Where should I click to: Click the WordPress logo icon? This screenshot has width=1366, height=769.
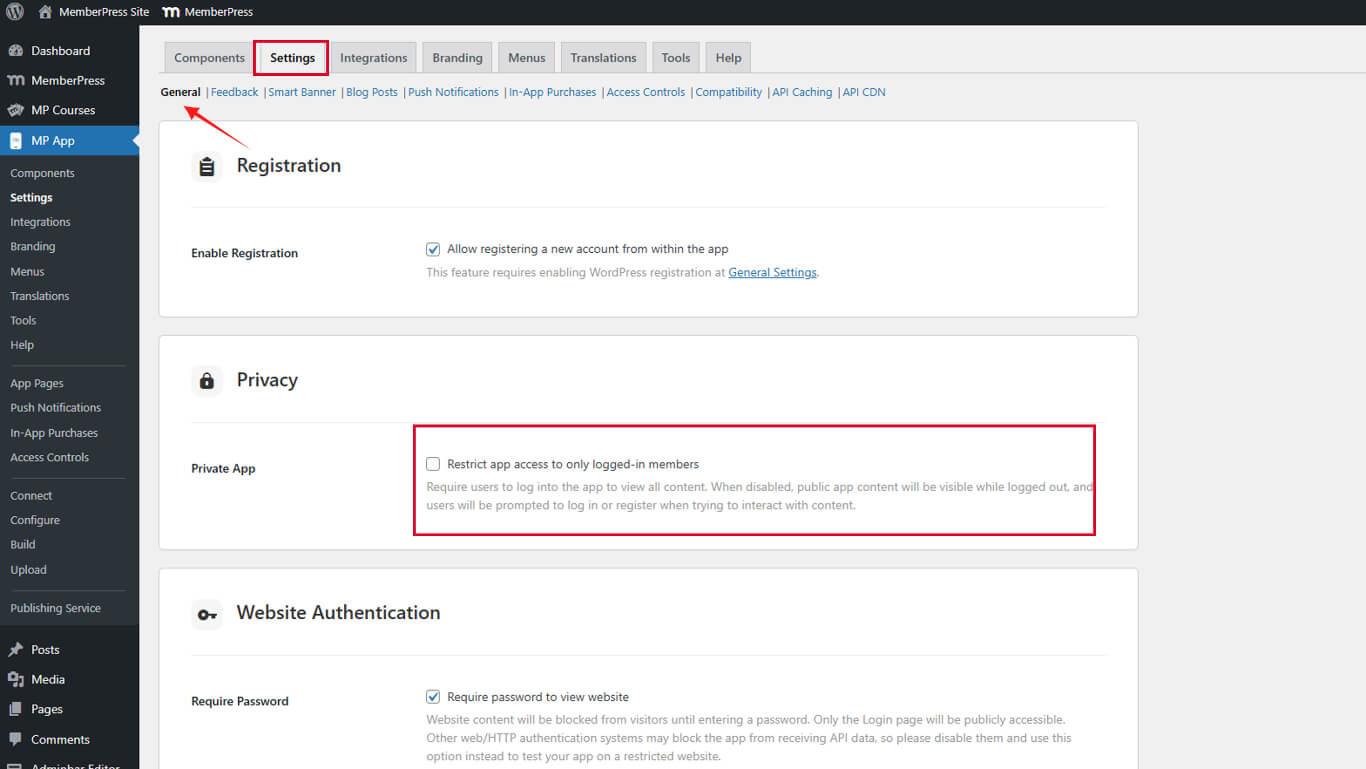[15, 12]
